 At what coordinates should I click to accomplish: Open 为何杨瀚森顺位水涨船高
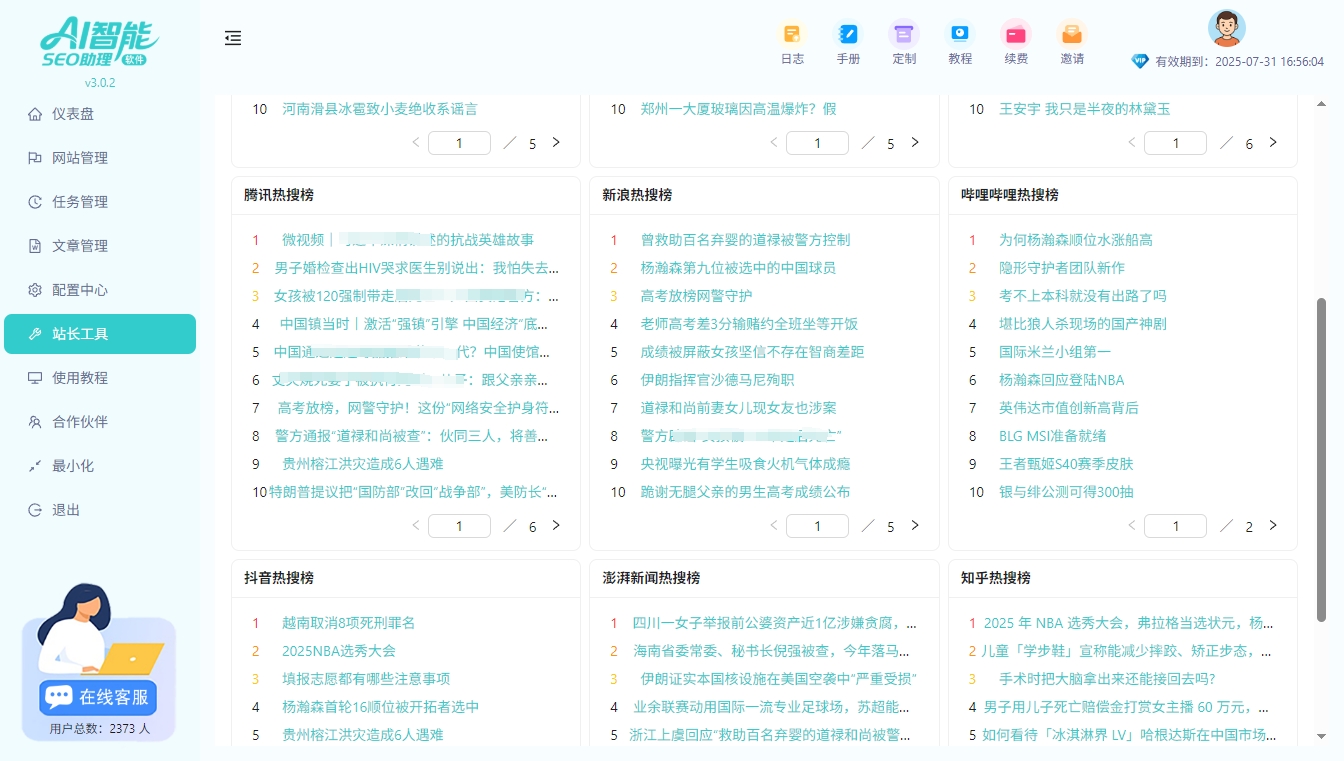(1076, 240)
